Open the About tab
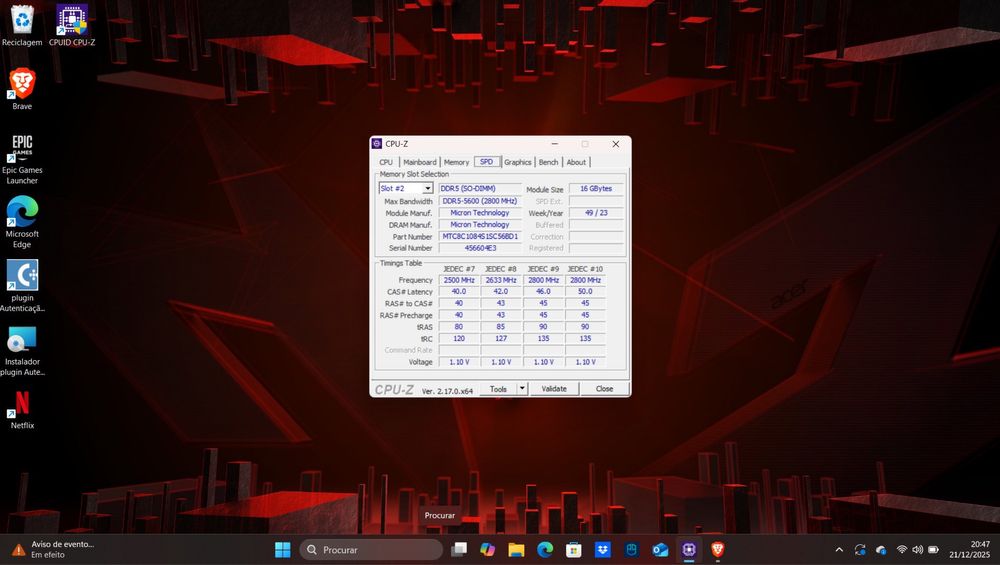Screen dimensions: 1000x565 [x=577, y=162]
